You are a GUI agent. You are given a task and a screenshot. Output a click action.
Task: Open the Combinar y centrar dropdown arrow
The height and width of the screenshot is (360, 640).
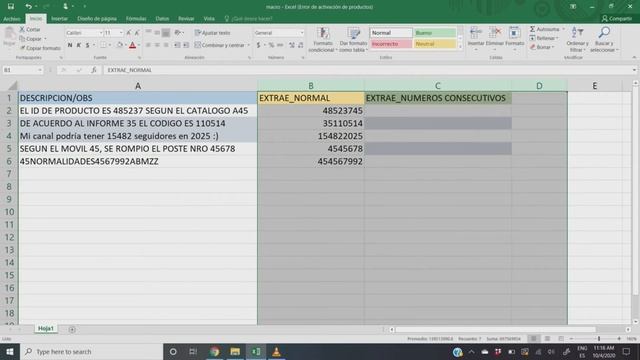[249, 45]
